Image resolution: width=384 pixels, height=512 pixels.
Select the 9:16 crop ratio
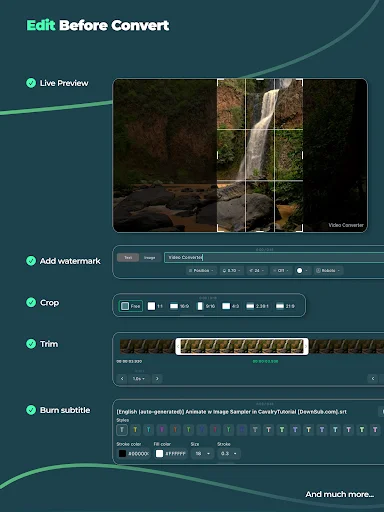click(206, 306)
